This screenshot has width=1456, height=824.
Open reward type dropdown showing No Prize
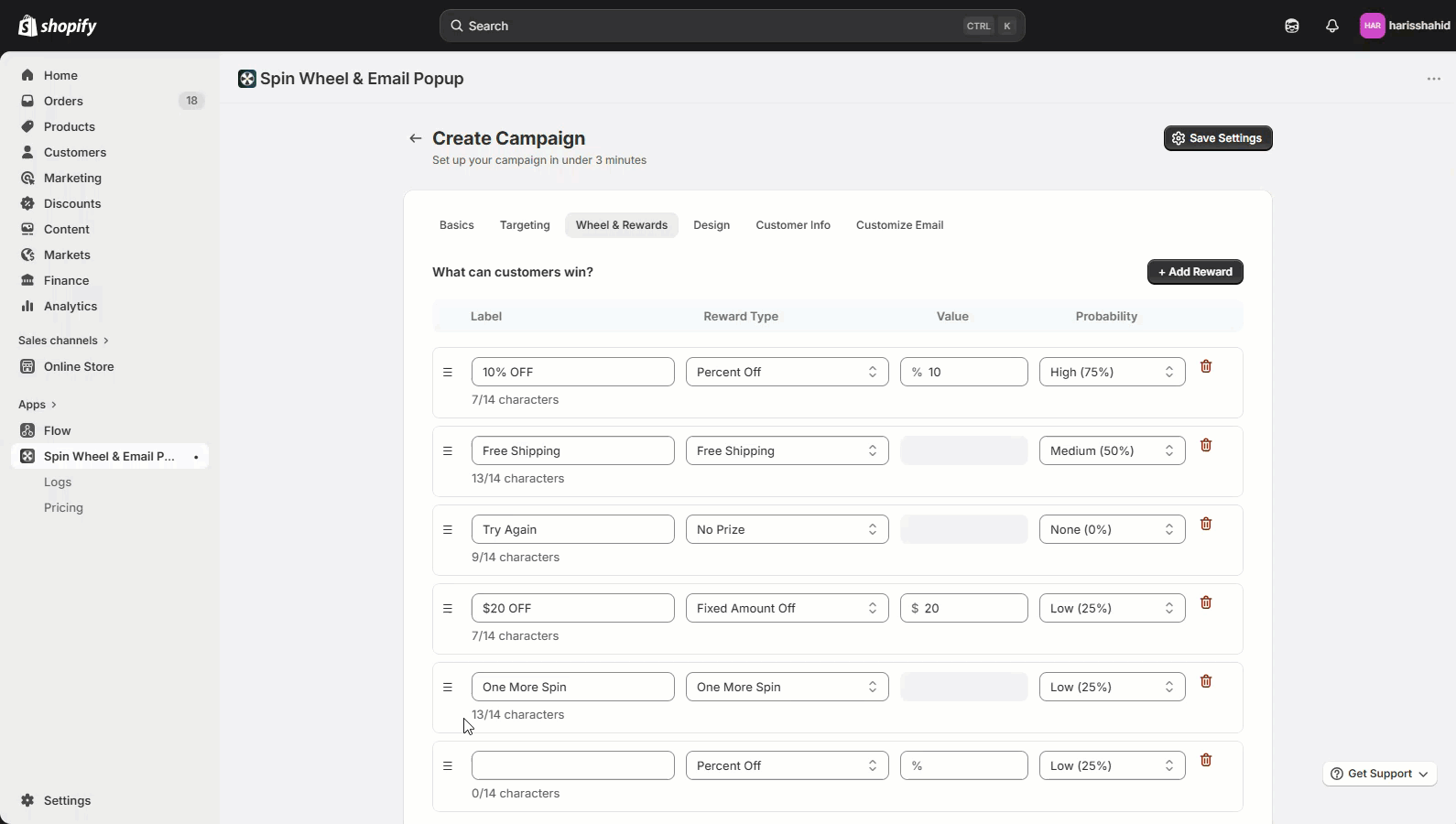click(x=788, y=529)
